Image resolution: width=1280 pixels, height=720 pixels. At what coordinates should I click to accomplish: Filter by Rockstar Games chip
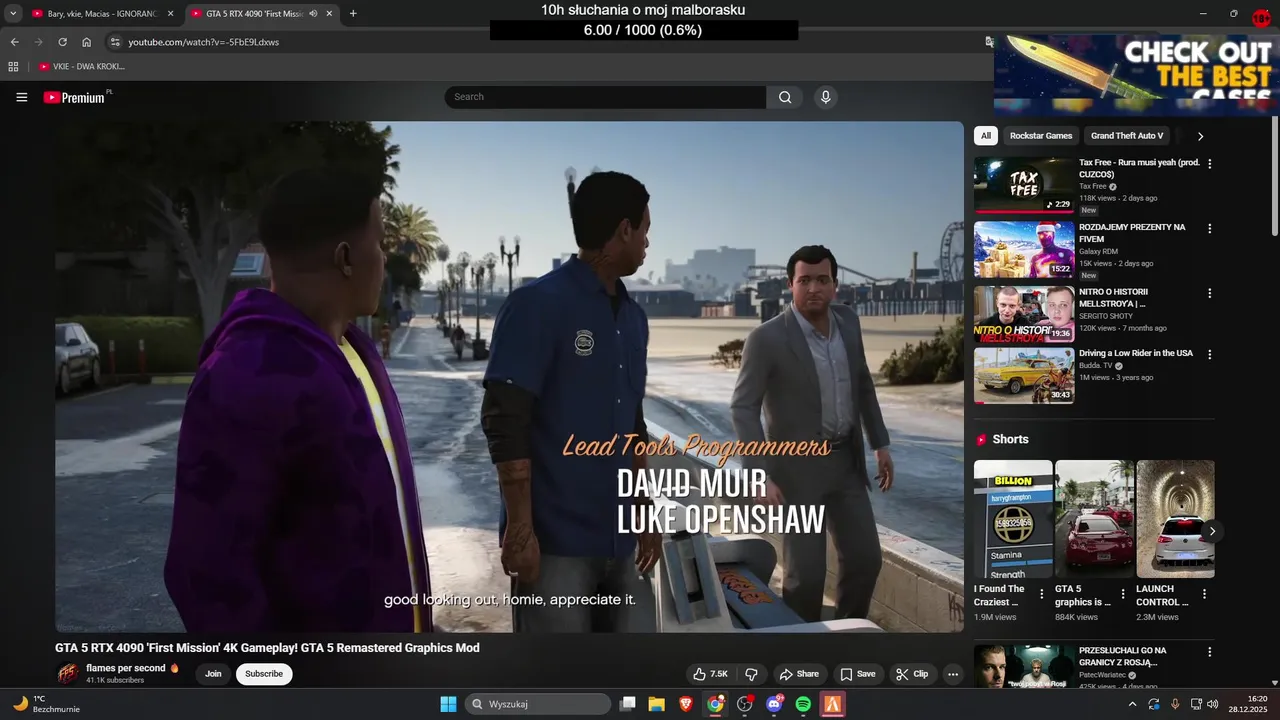click(x=1041, y=136)
